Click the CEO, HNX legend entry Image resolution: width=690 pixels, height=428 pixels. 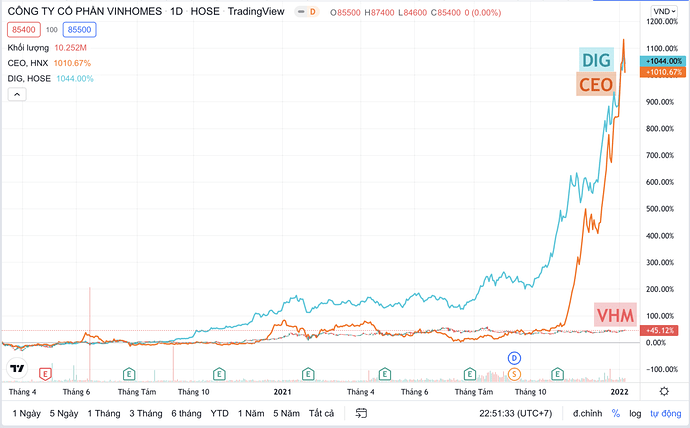click(28, 63)
